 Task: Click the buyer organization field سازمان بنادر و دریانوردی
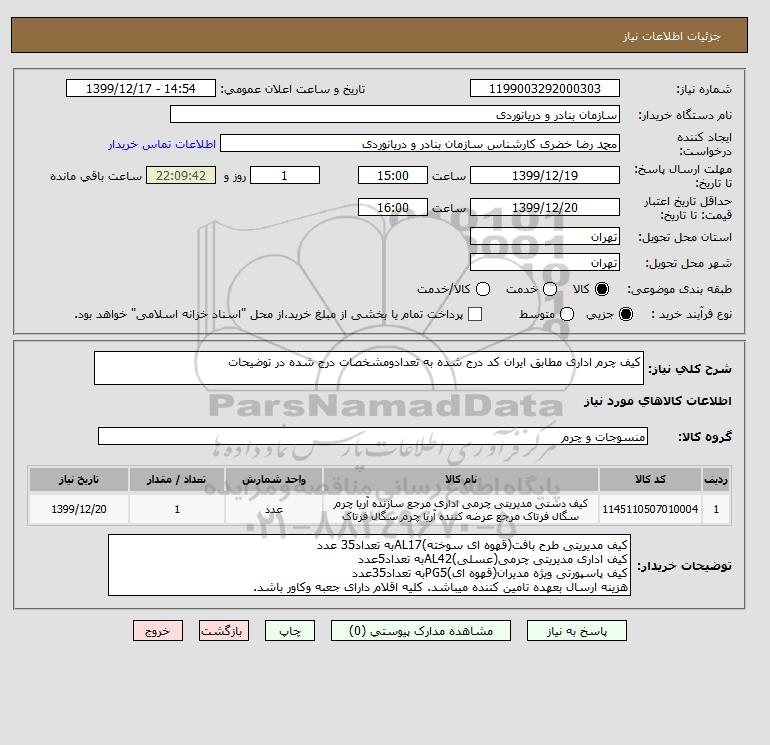[x=395, y=114]
